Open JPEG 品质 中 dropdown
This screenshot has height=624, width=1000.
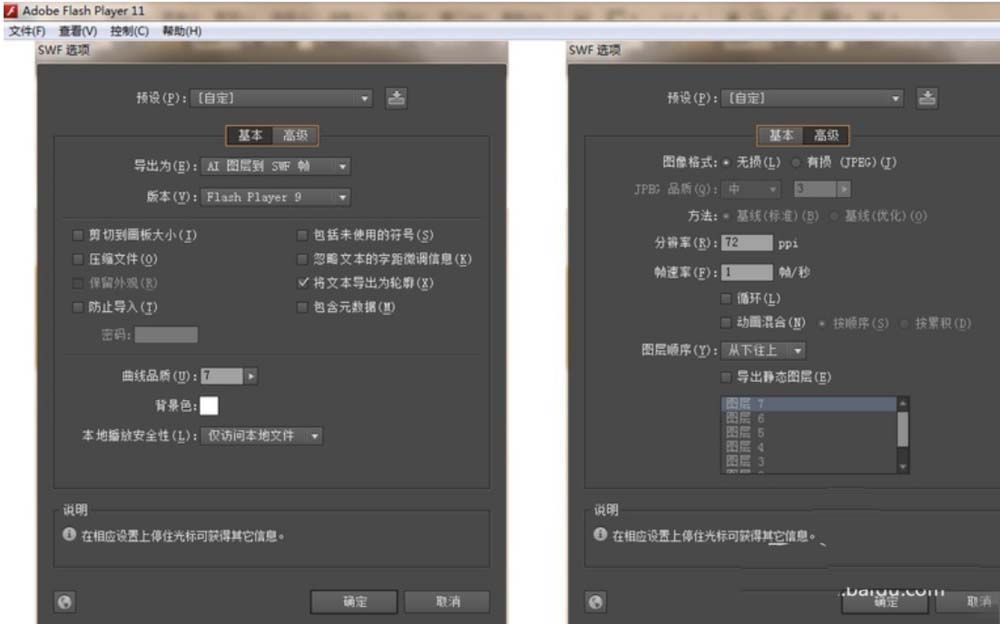tap(751, 189)
